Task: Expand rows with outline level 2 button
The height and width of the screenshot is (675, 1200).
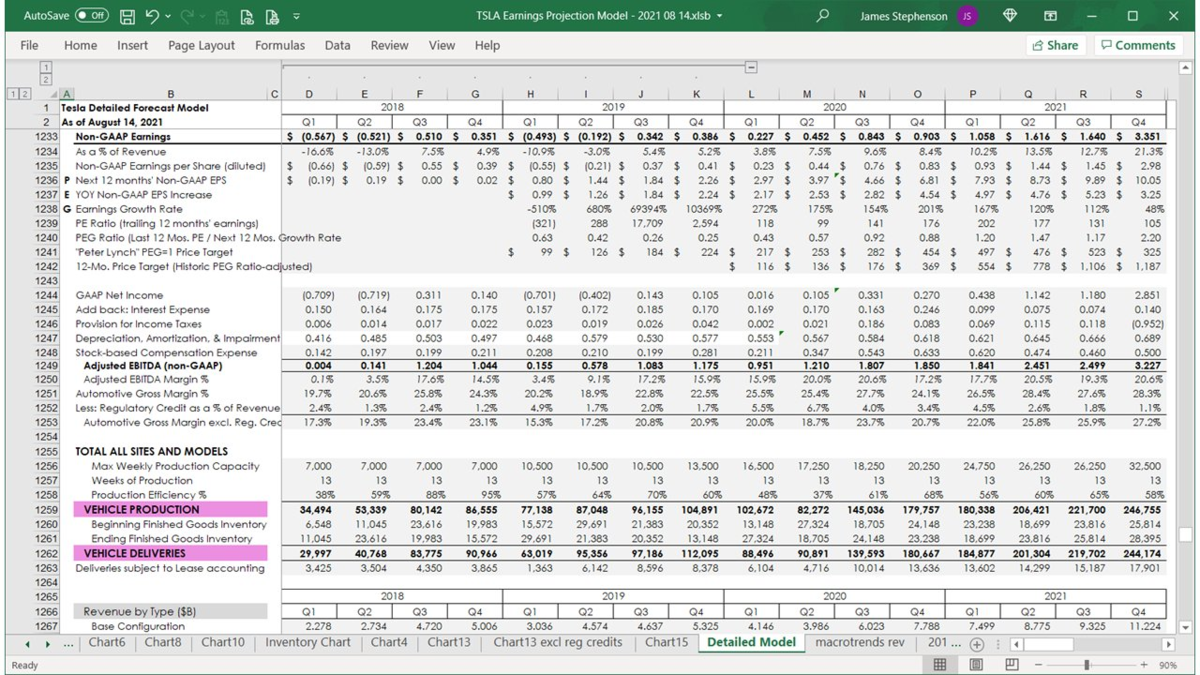Action: pos(24,93)
